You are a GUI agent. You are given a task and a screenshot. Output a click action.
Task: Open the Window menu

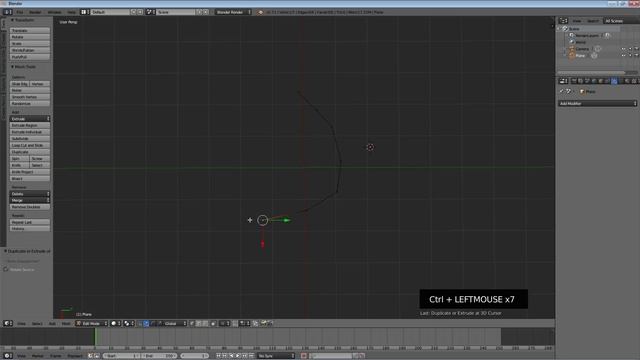coord(54,12)
